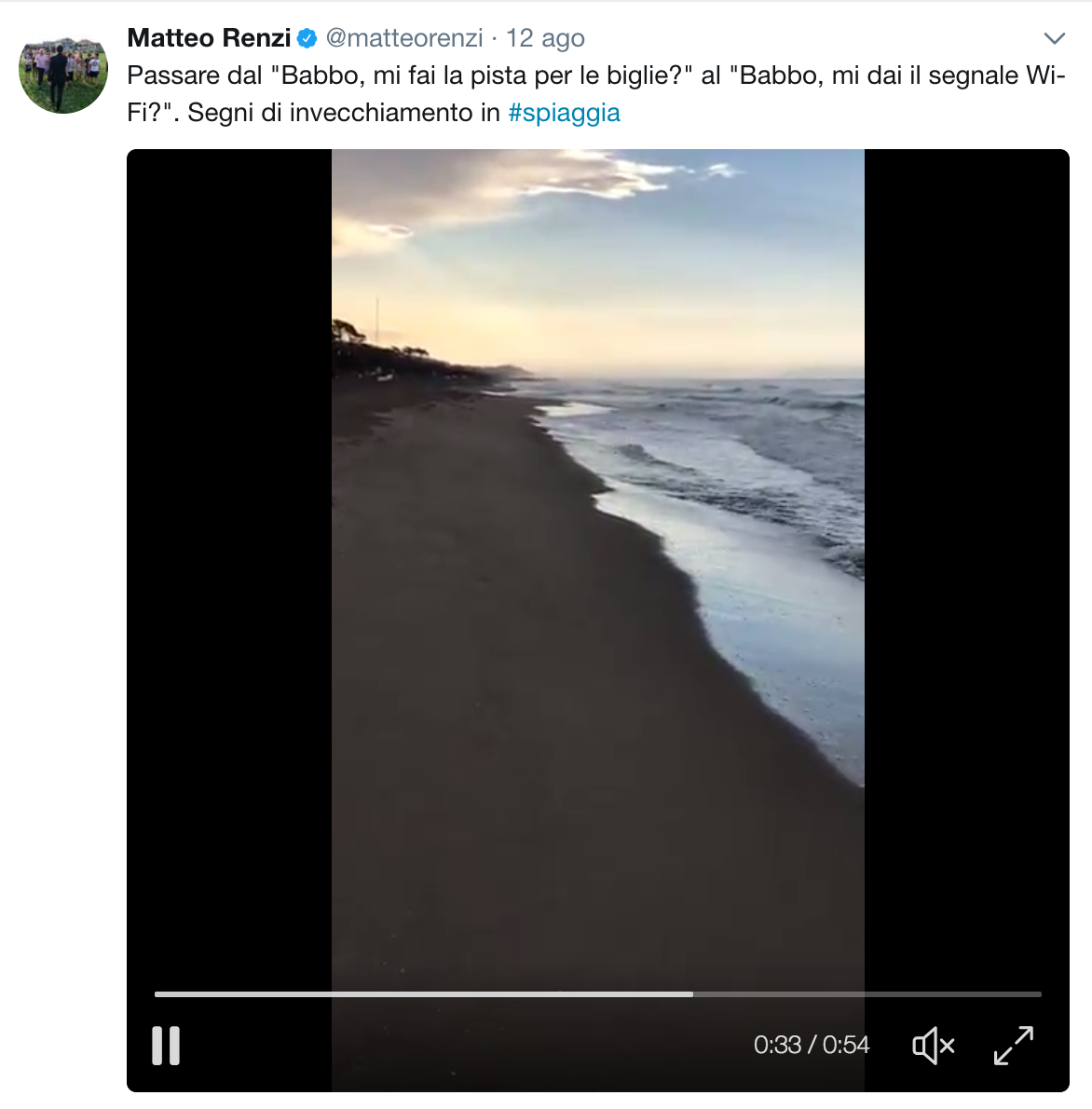This screenshot has height=1109, width=1092.
Task: Seek back within the played progress bar portion
Action: [x=423, y=993]
